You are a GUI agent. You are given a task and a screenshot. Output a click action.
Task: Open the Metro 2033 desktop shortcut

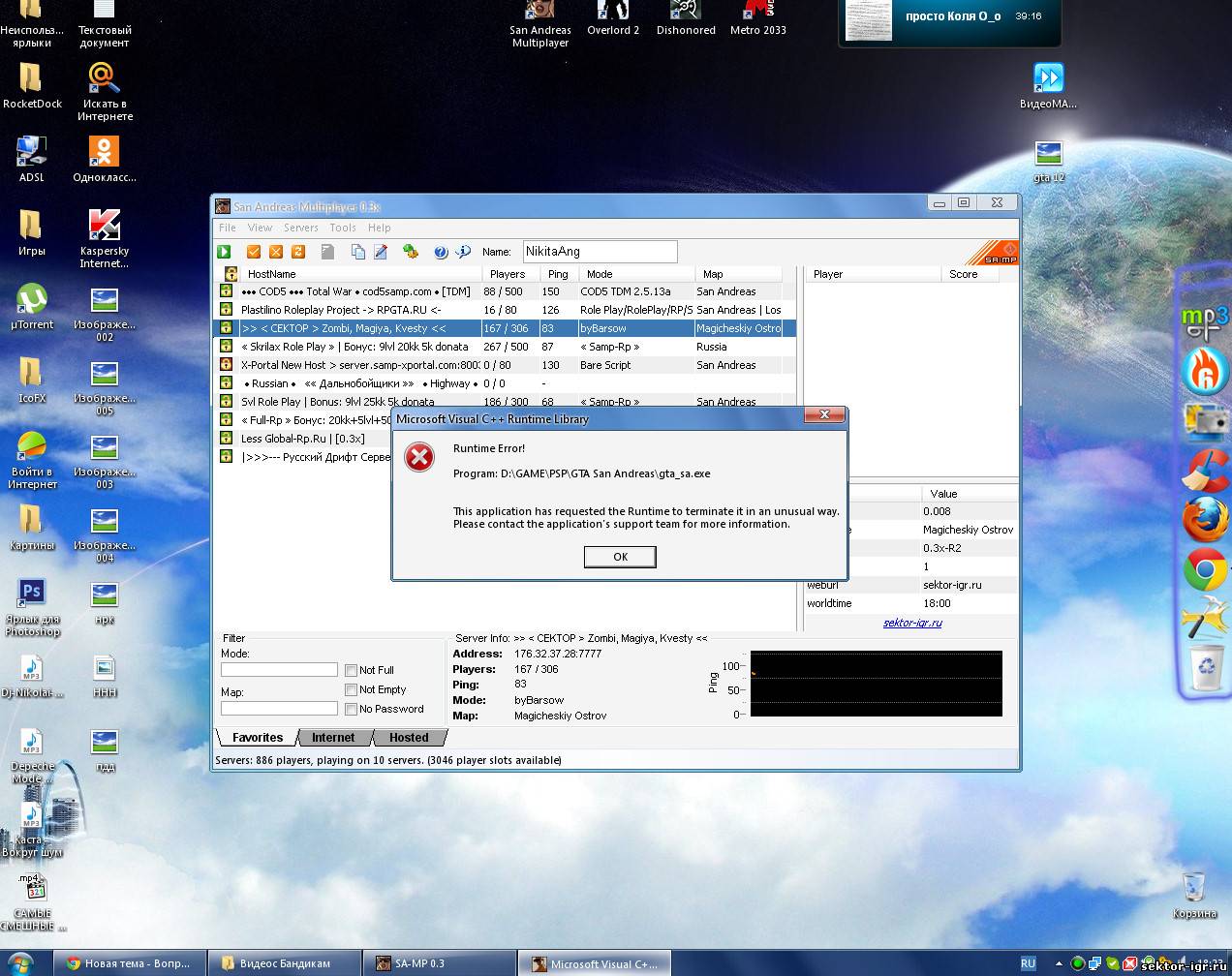tap(758, 19)
